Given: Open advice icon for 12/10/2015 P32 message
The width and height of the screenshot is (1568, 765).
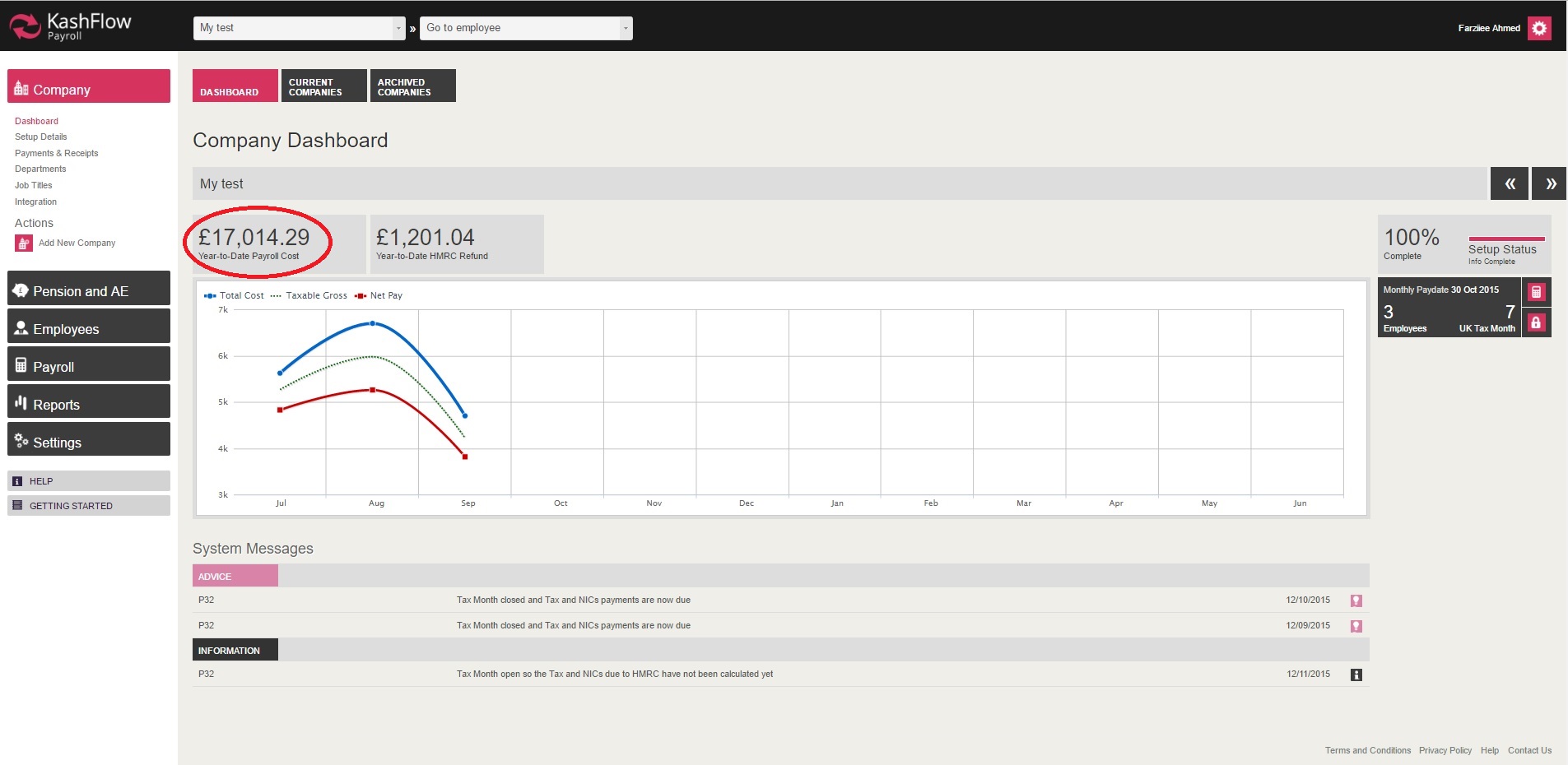Looking at the screenshot, I should coord(1356,601).
